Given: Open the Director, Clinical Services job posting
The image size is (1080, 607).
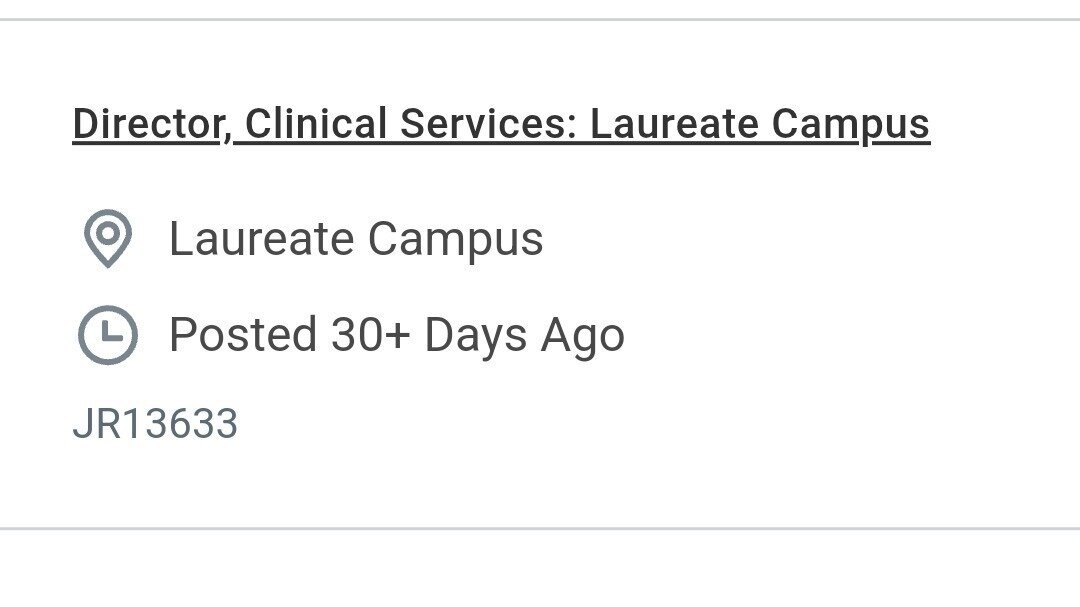Looking at the screenshot, I should coord(500,124).
